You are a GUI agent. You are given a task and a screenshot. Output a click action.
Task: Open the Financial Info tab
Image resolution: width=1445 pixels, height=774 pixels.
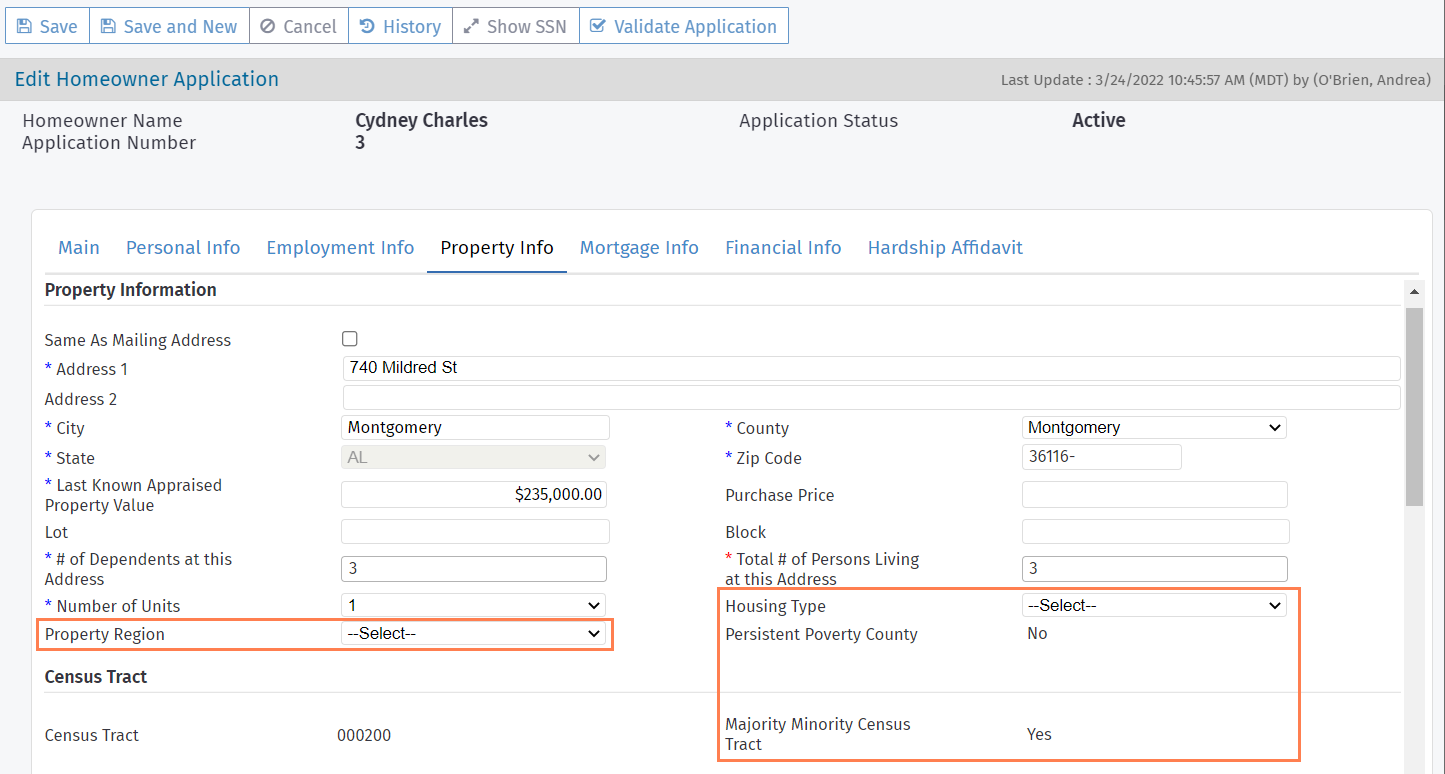coord(783,248)
